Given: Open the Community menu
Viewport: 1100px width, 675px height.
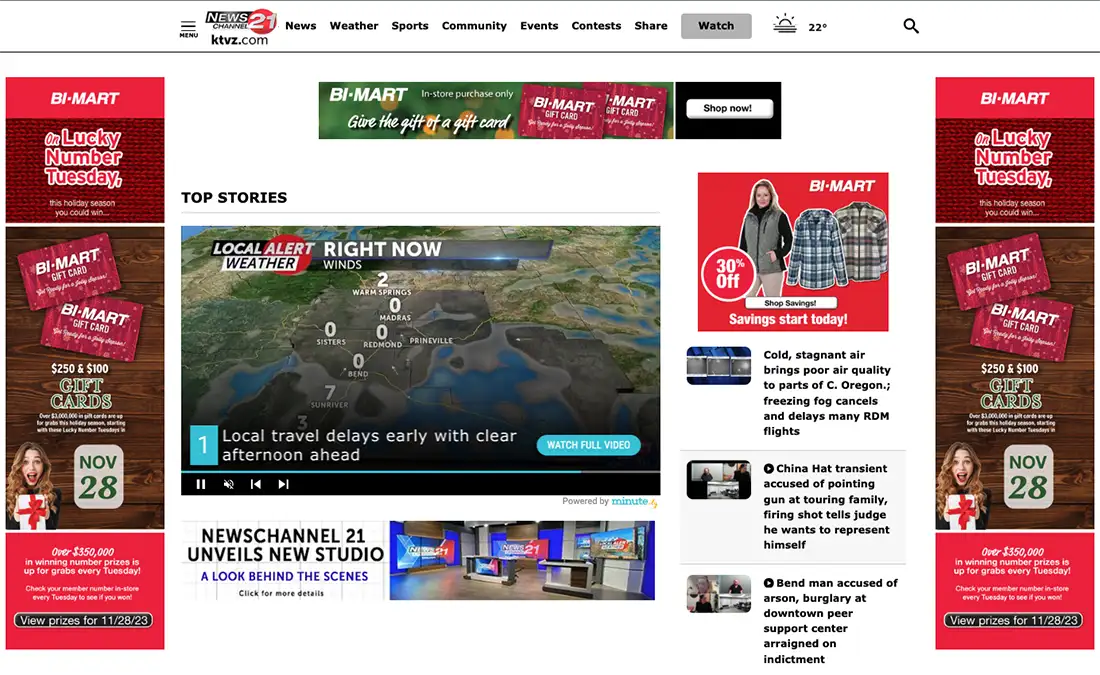Looking at the screenshot, I should tap(474, 26).
